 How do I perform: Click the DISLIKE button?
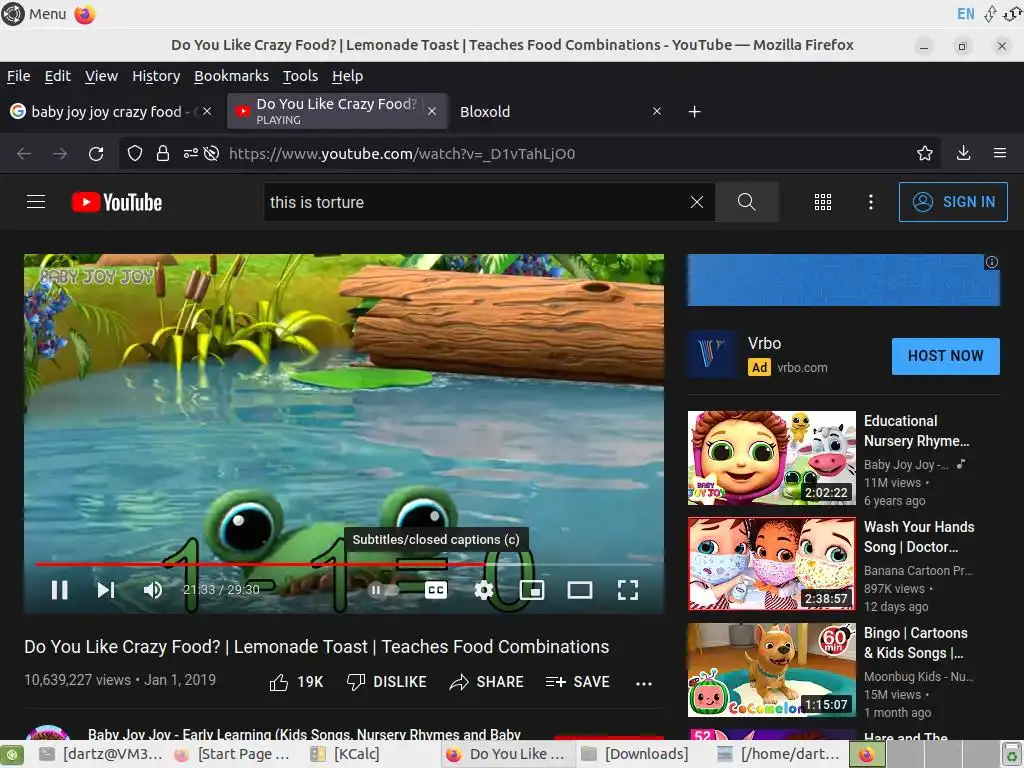(x=386, y=682)
